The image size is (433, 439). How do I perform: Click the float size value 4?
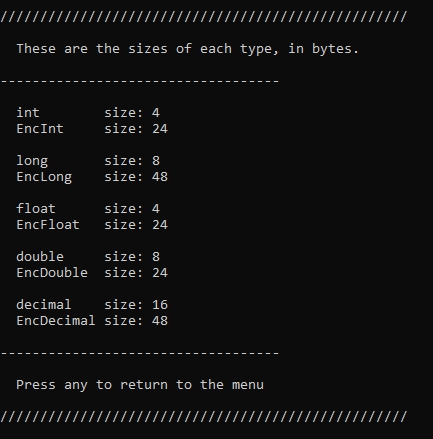pyautogui.click(x=156, y=209)
